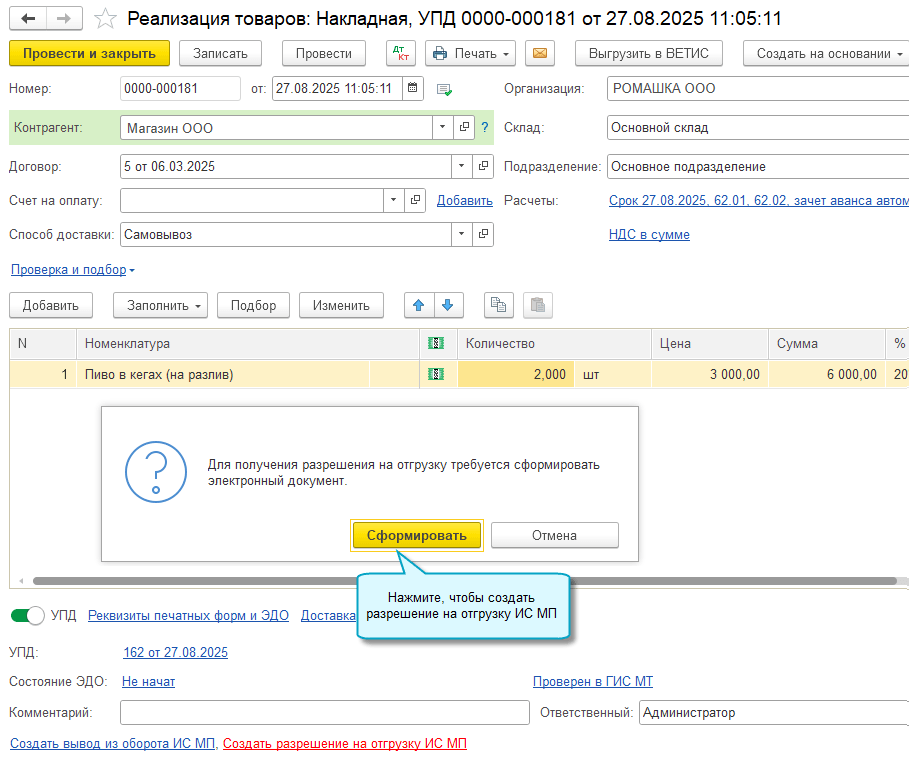Click the Не начат EDO status link
The height and width of the screenshot is (764, 909).
pyautogui.click(x=148, y=682)
